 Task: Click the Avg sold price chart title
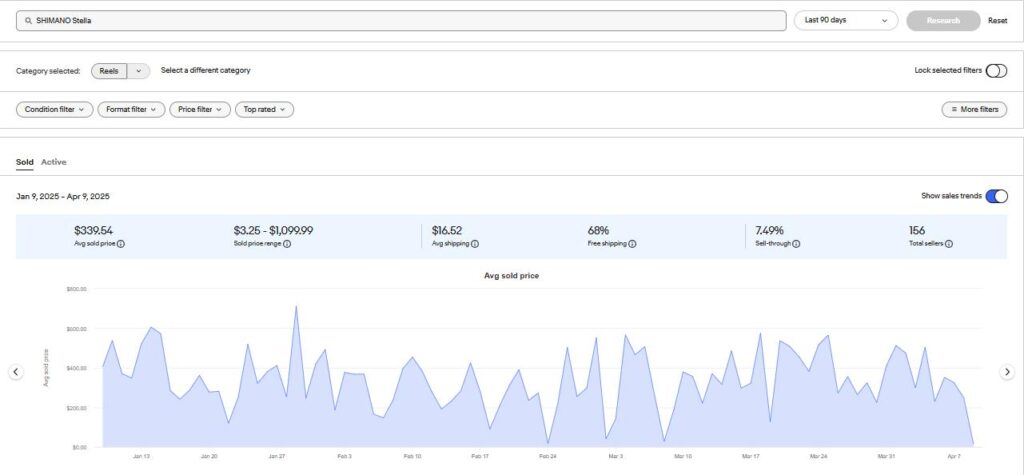pyautogui.click(x=511, y=276)
